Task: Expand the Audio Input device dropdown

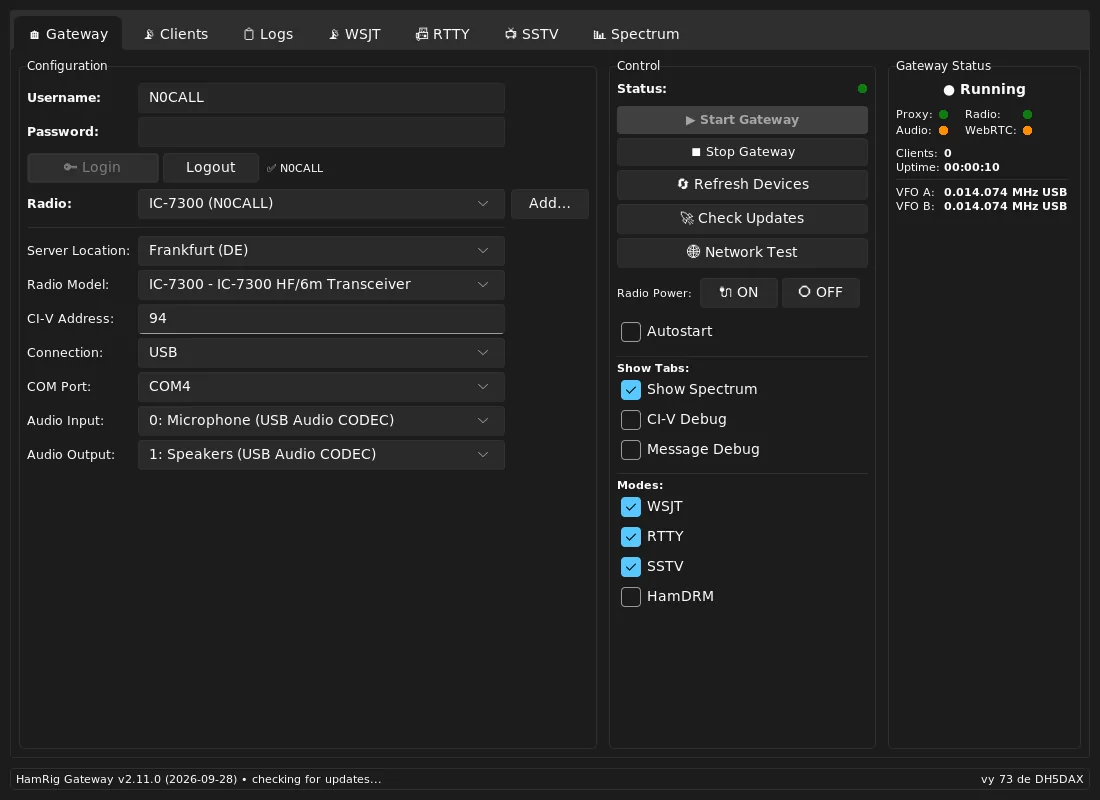Action: click(321, 420)
